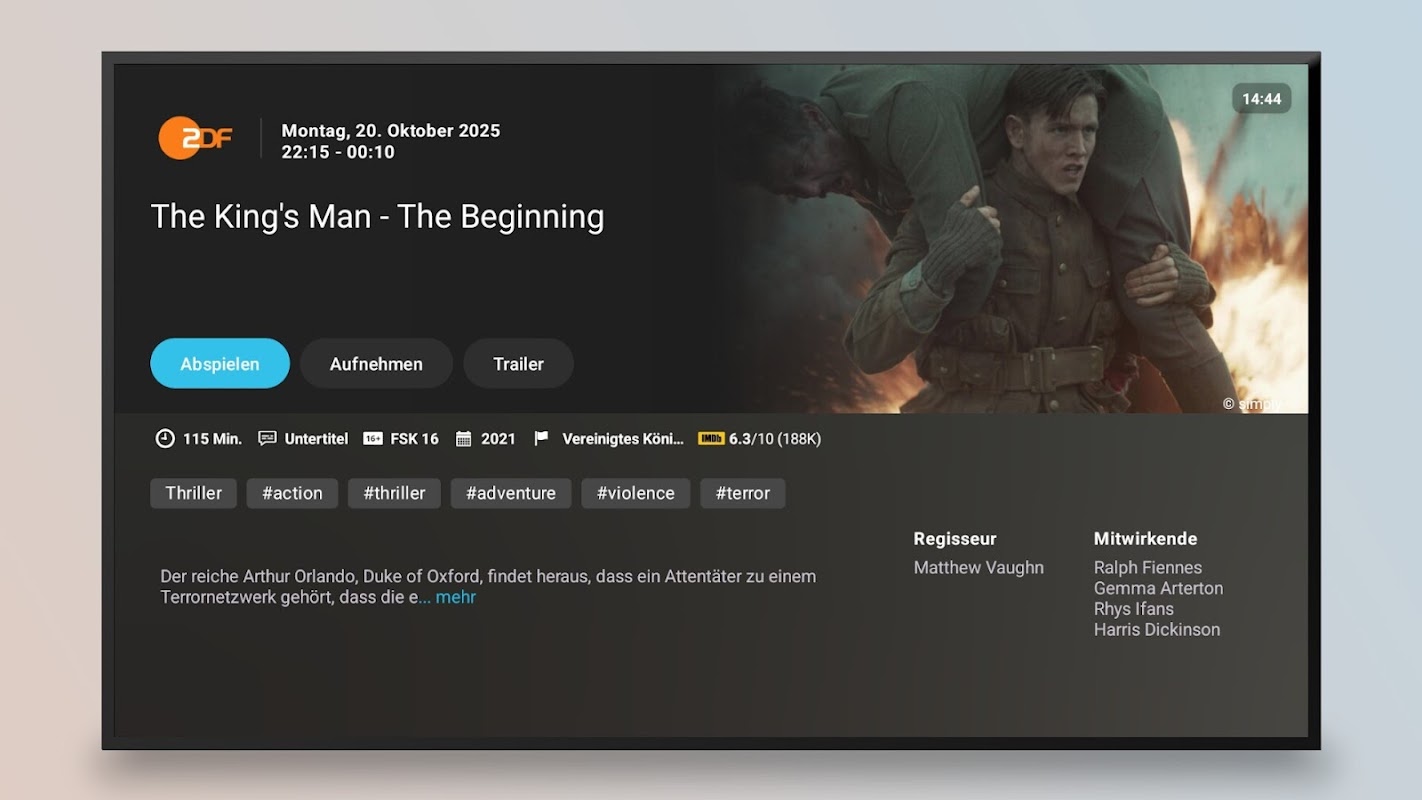1422x800 pixels.
Task: Click the 14:44 clock badge
Action: [x=1261, y=99]
